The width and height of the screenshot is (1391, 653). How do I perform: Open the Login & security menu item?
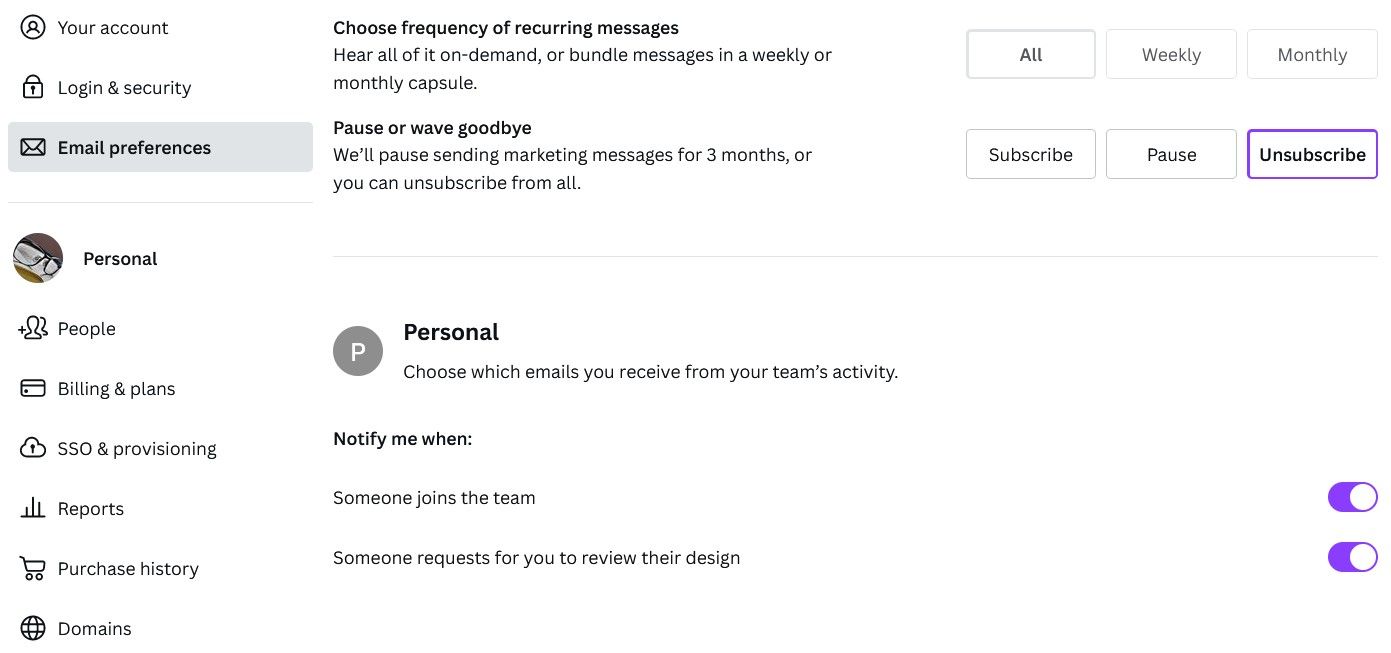coord(124,88)
